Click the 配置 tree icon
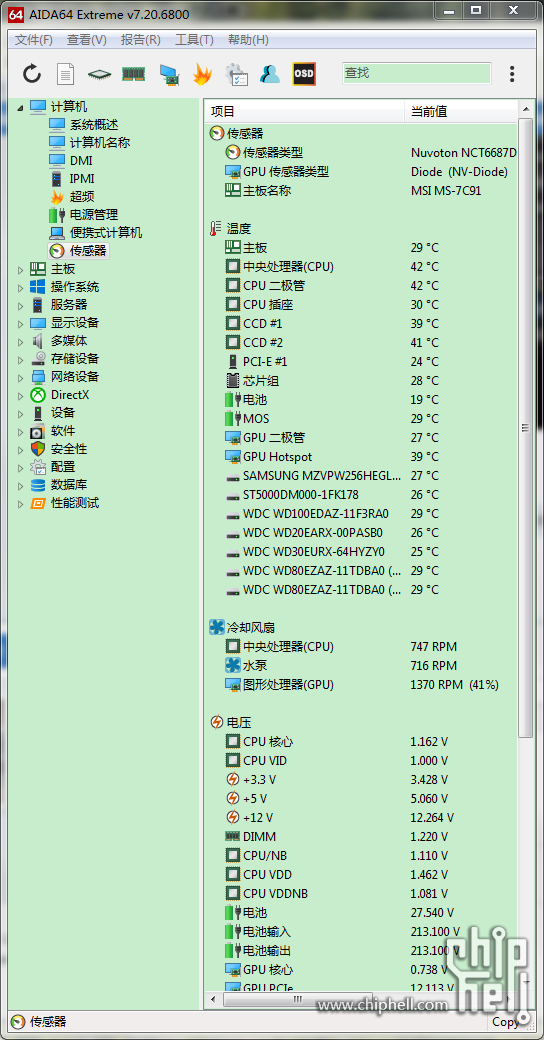The height and width of the screenshot is (1040, 544). pos(38,467)
